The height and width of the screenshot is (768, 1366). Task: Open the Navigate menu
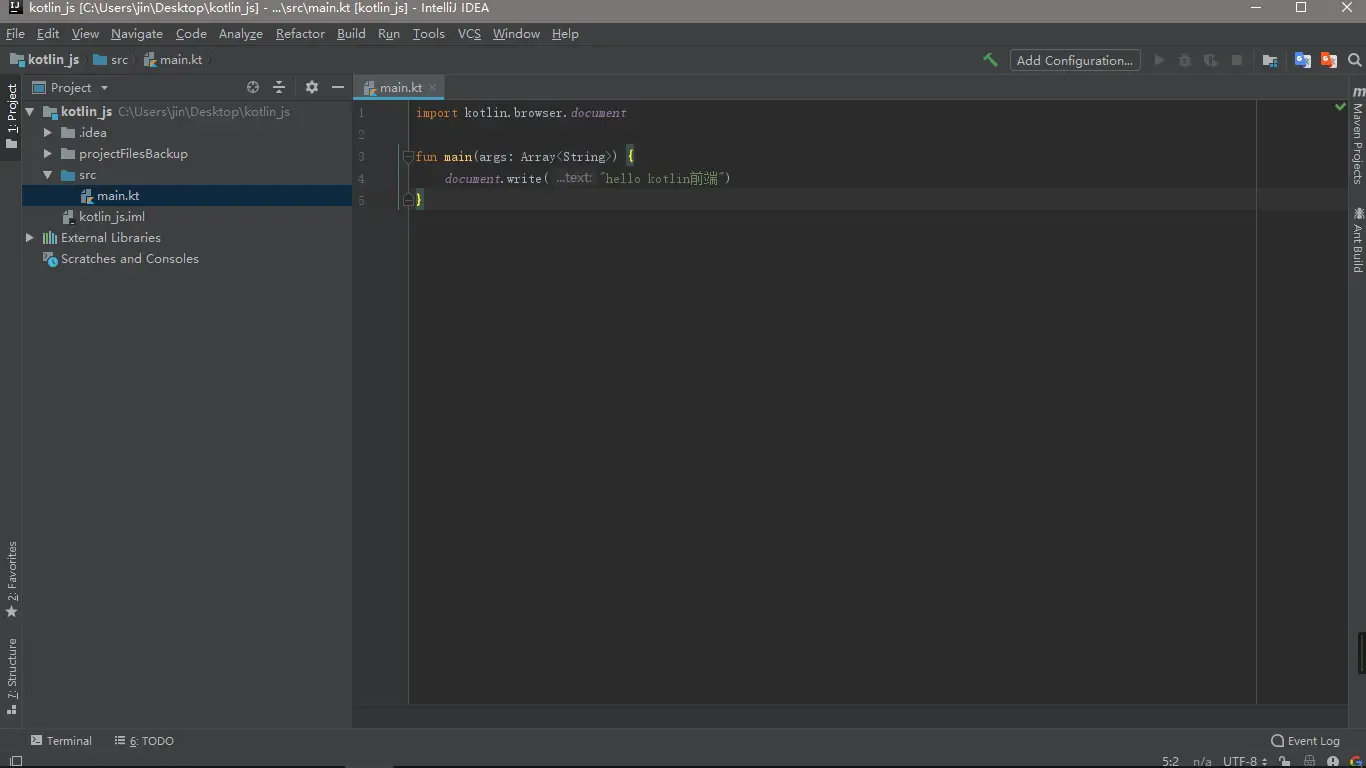click(137, 34)
